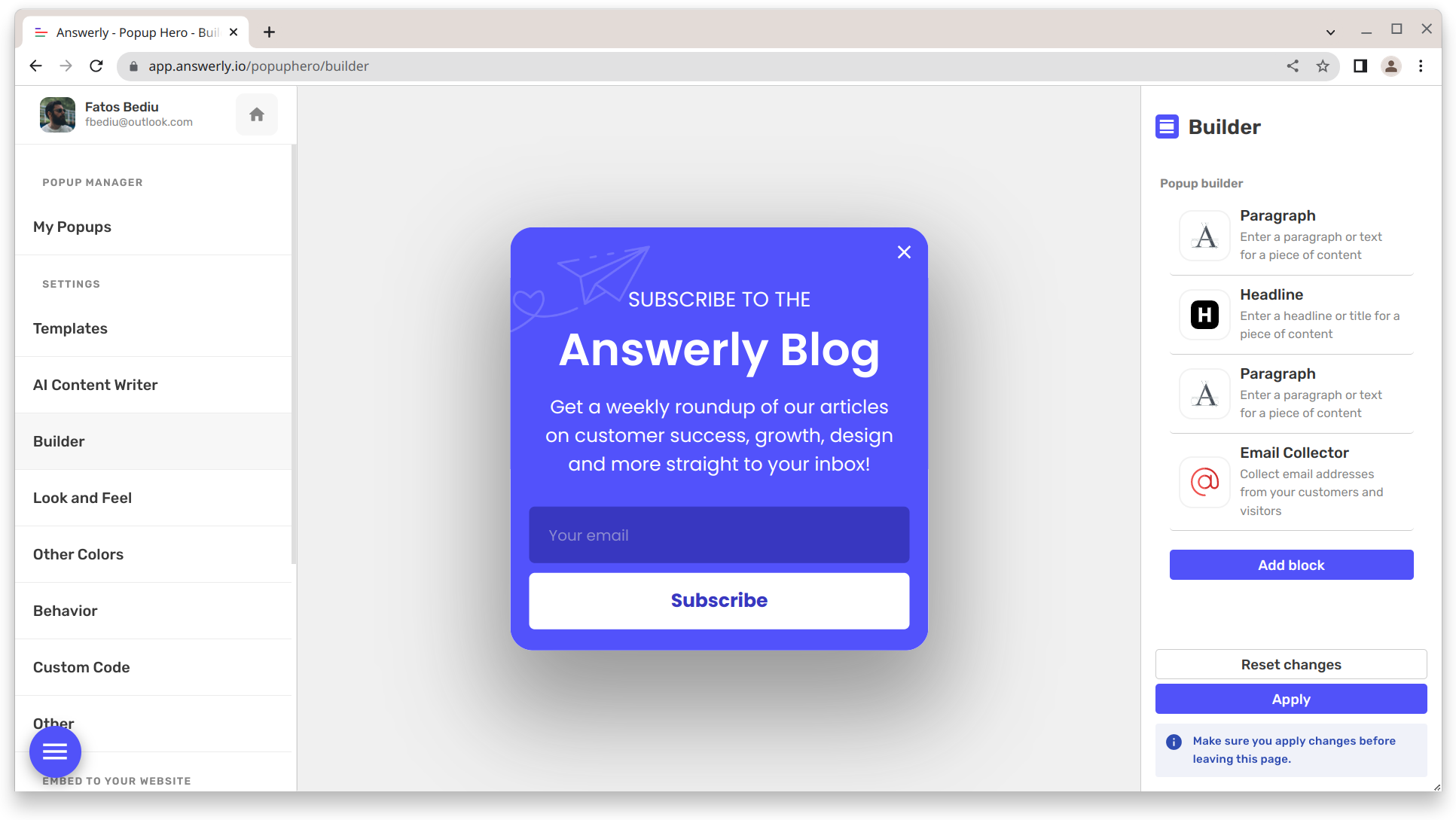Image resolution: width=1456 pixels, height=820 pixels.
Task: Click the Add block button
Action: pyautogui.click(x=1291, y=565)
